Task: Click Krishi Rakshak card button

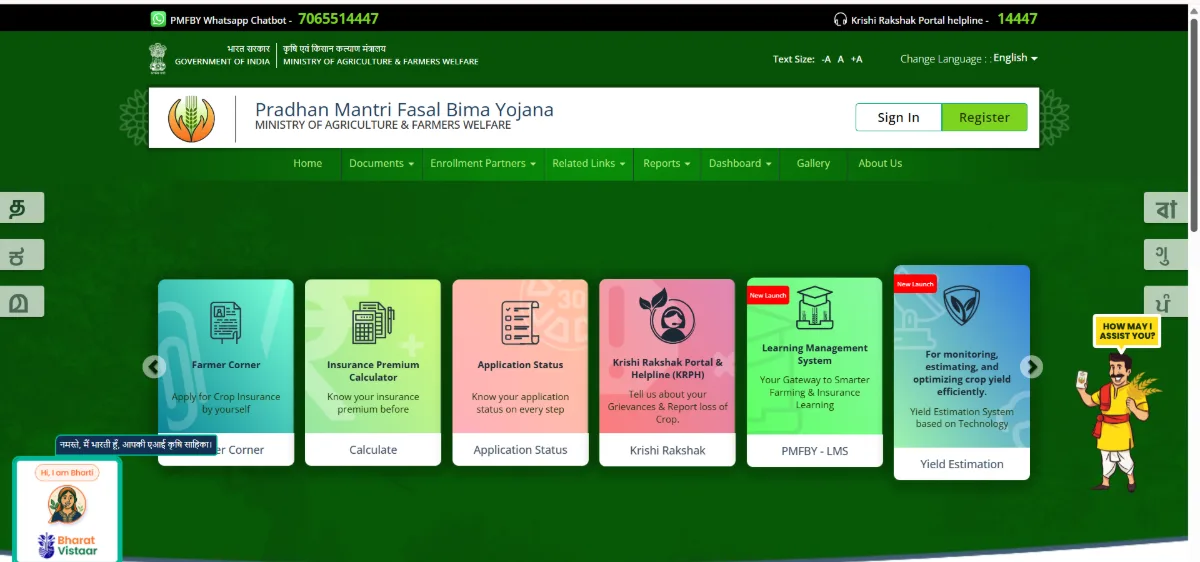Action: pos(667,450)
